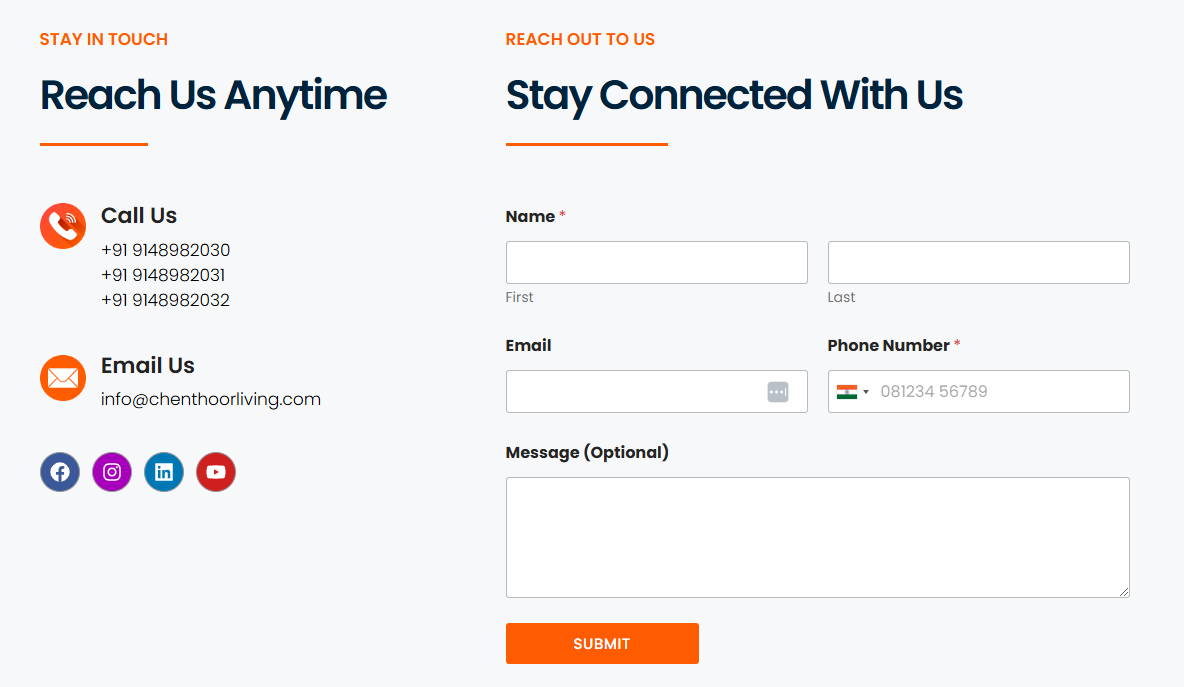Click phone number +91 9148982032
This screenshot has height=687, width=1184.
165,300
